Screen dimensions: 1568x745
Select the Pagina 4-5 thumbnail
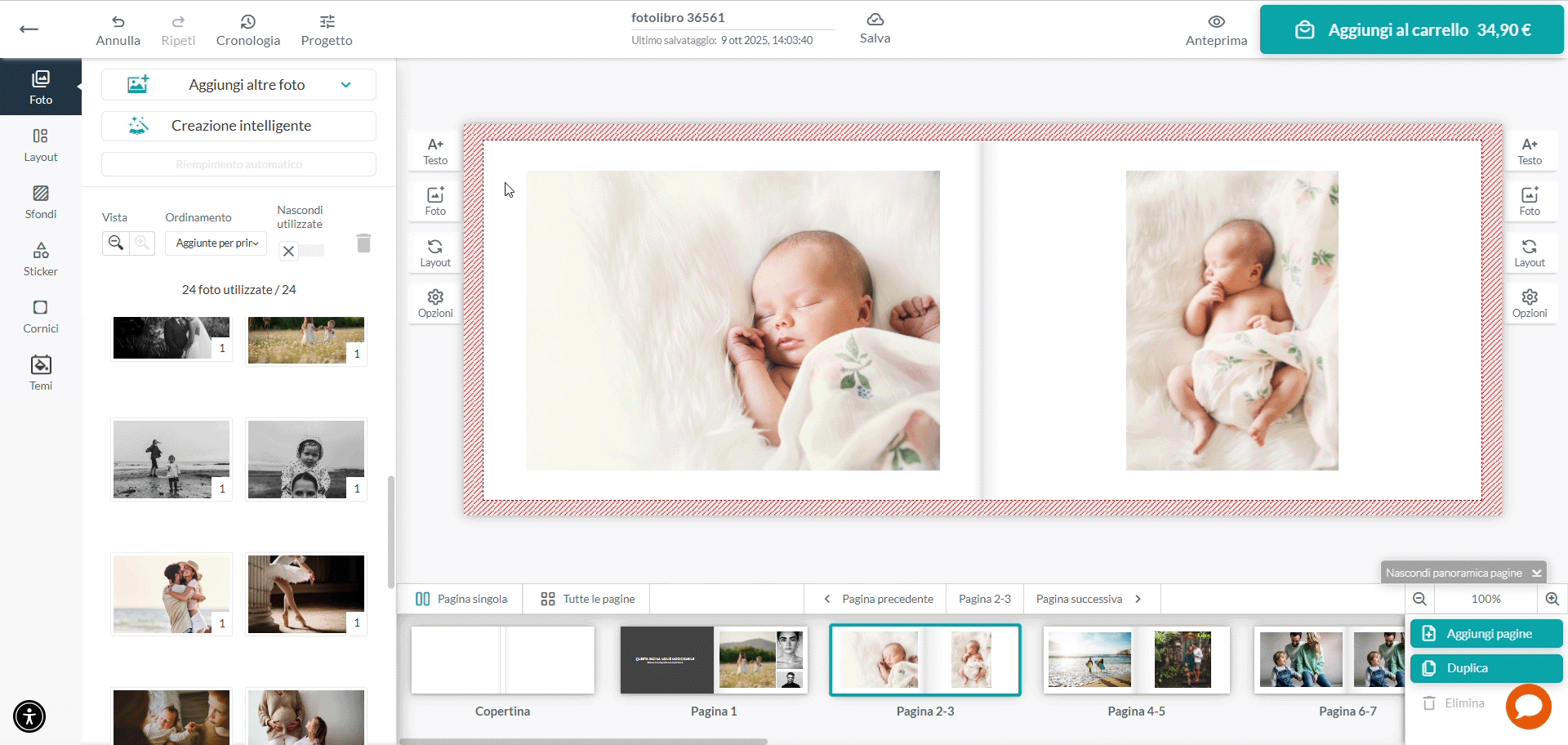[x=1136, y=660]
